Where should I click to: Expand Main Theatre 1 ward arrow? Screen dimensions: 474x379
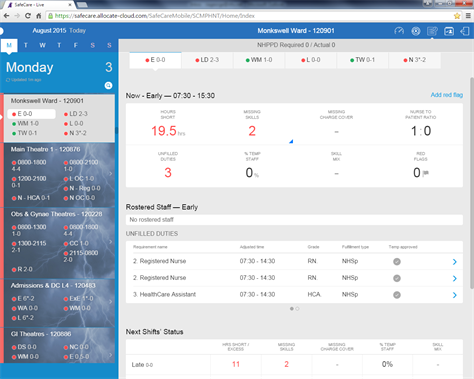coord(111,173)
